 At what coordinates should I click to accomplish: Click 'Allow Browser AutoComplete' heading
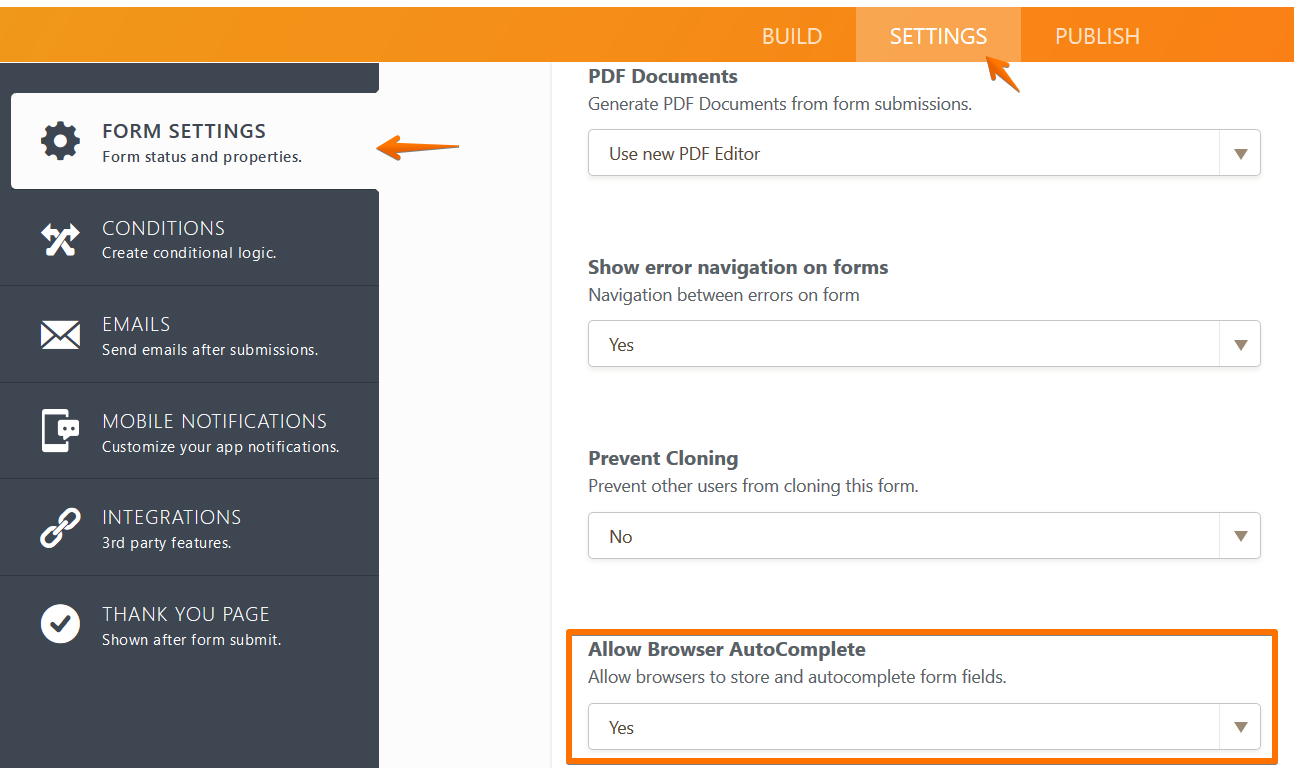coord(727,649)
